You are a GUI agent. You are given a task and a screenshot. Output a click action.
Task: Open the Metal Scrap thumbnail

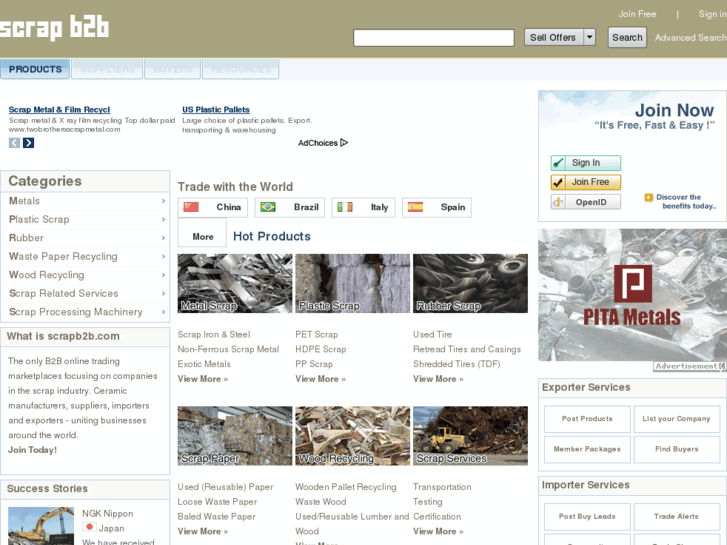pyautogui.click(x=235, y=283)
